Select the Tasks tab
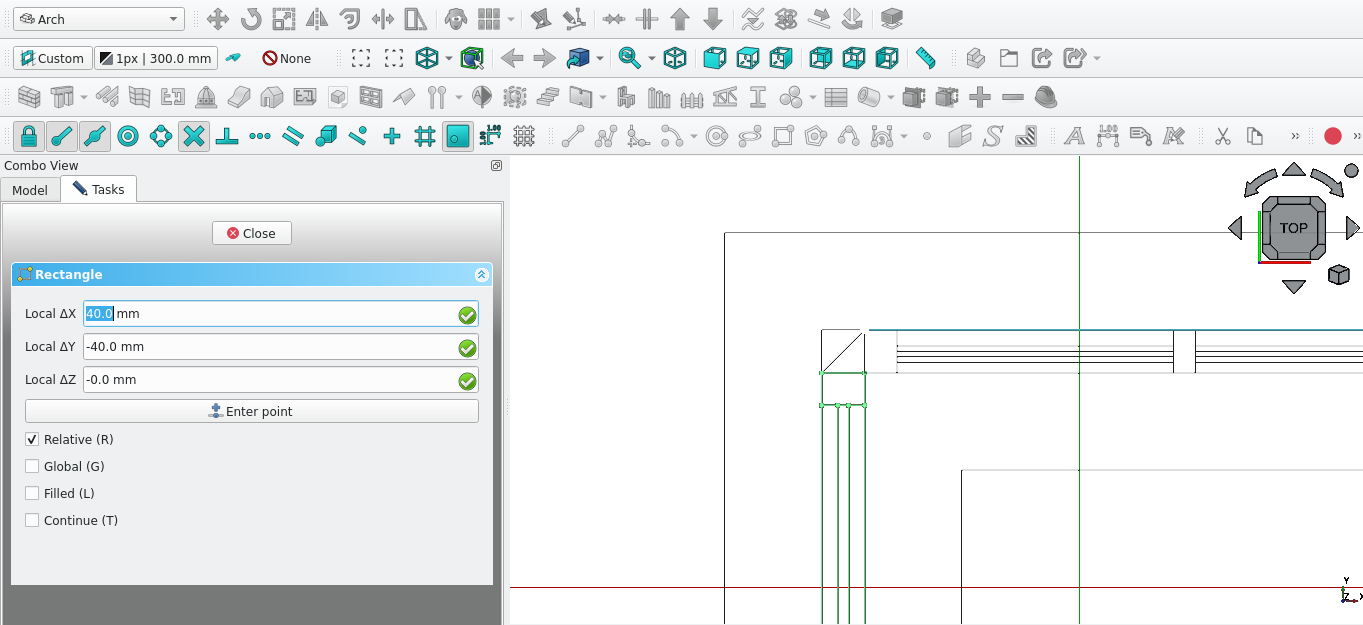 coord(98,189)
